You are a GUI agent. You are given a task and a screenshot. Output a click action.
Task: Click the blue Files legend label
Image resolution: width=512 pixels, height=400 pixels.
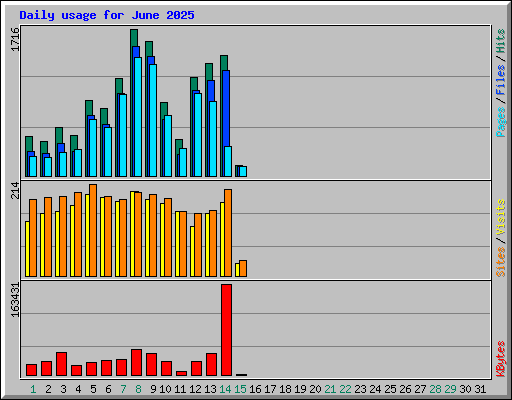click(501, 80)
